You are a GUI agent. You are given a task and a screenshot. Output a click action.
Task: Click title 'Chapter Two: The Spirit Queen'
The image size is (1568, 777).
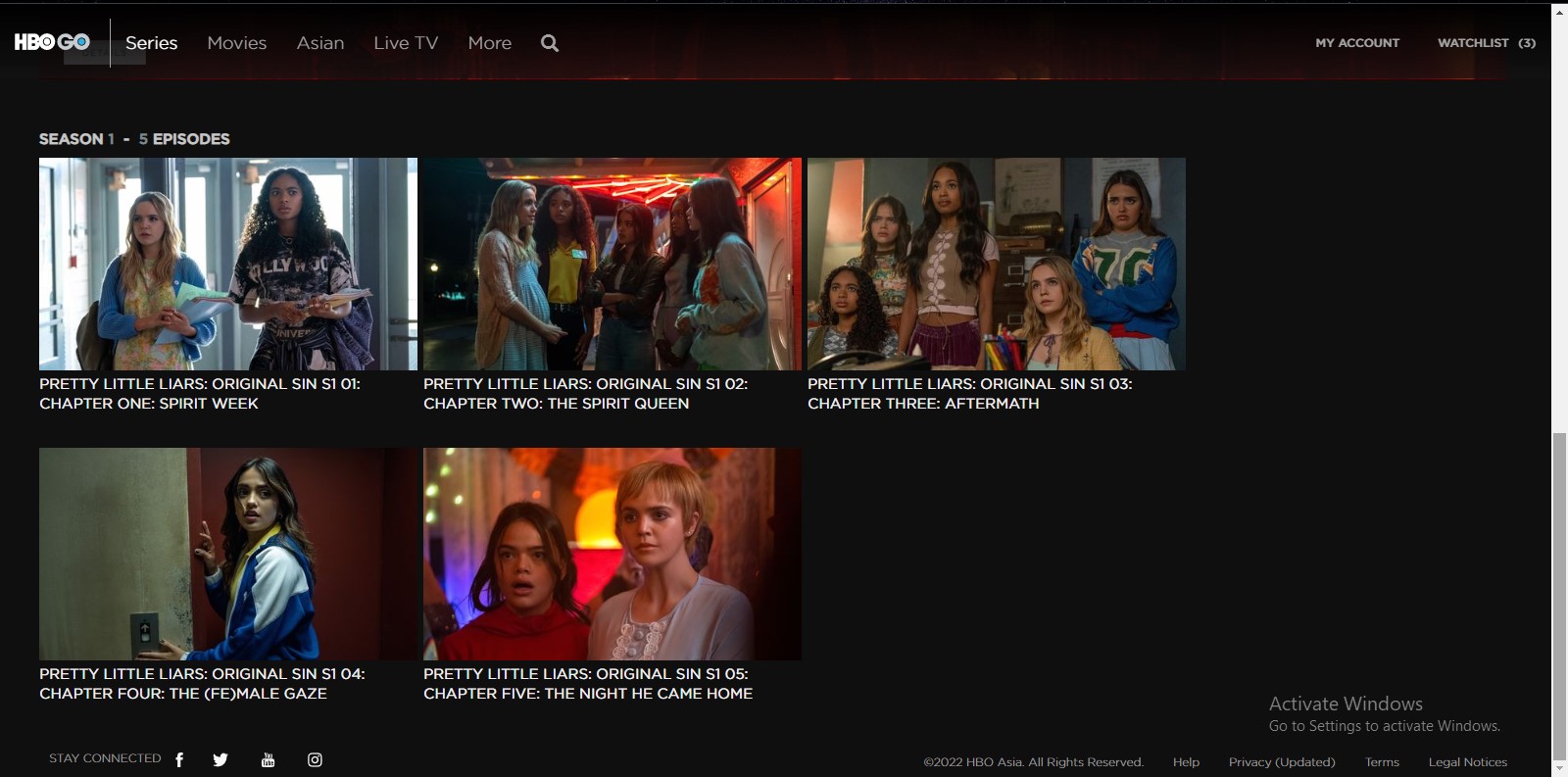(586, 394)
